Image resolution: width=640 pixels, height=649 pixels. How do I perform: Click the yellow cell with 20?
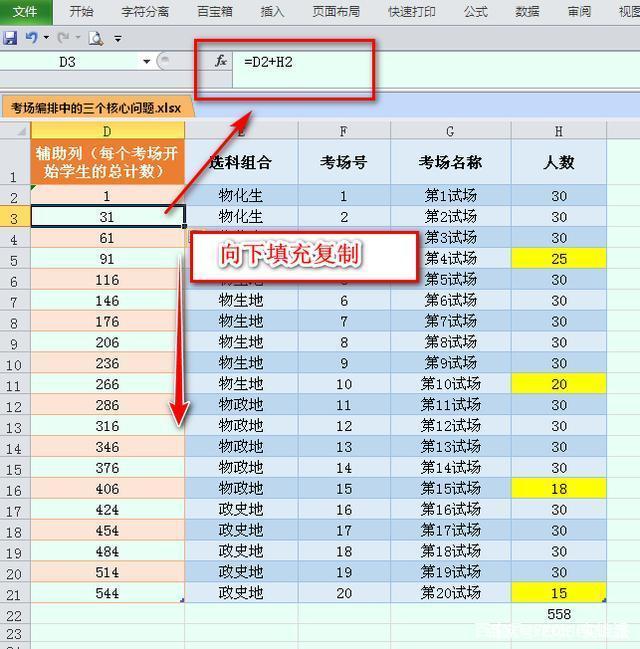(559, 385)
